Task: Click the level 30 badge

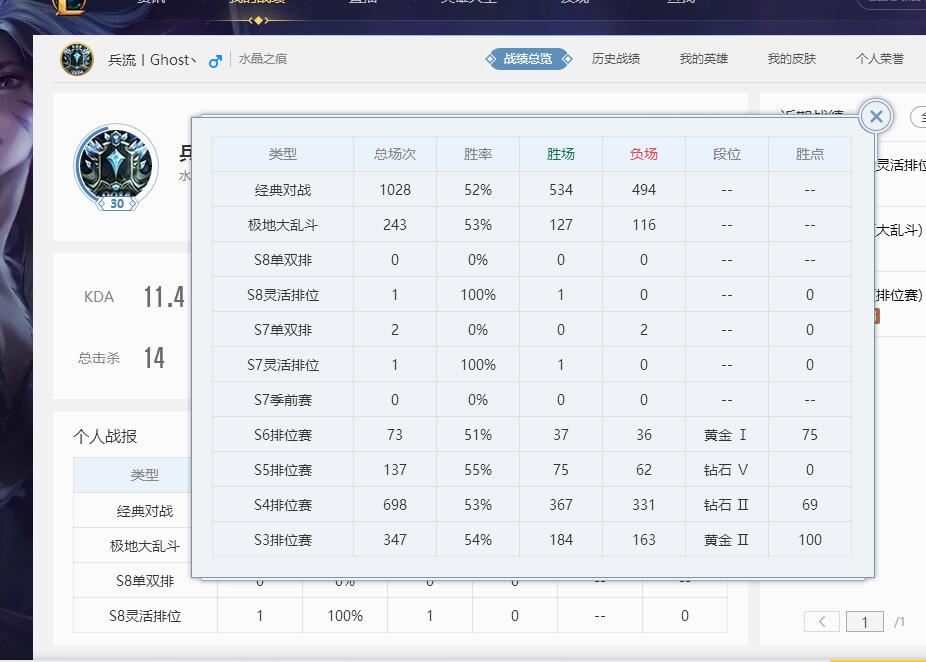Action: [x=117, y=203]
